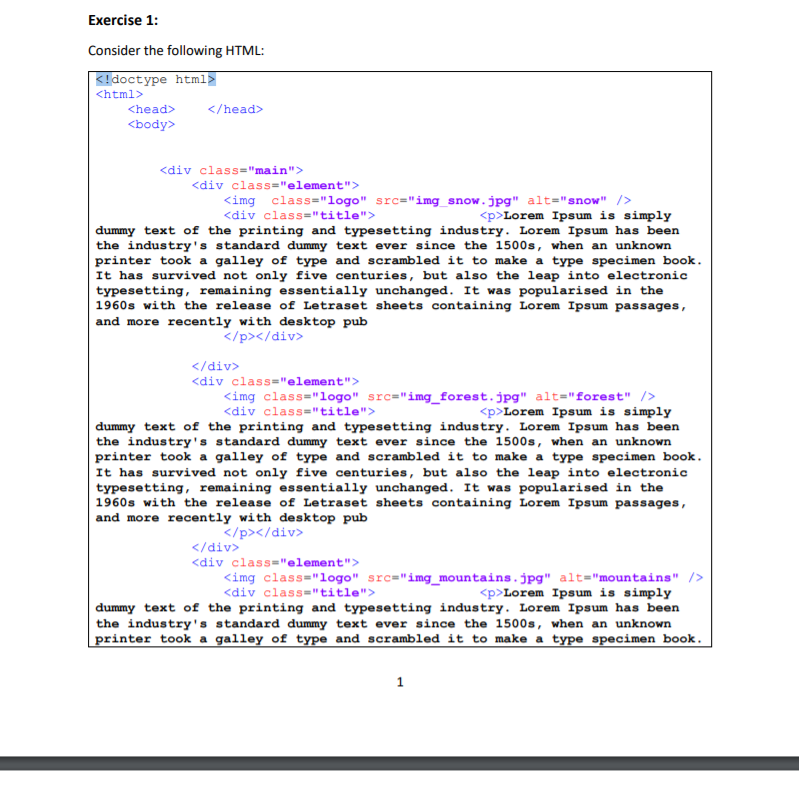Click the "Exercise 1:" heading

123,20
